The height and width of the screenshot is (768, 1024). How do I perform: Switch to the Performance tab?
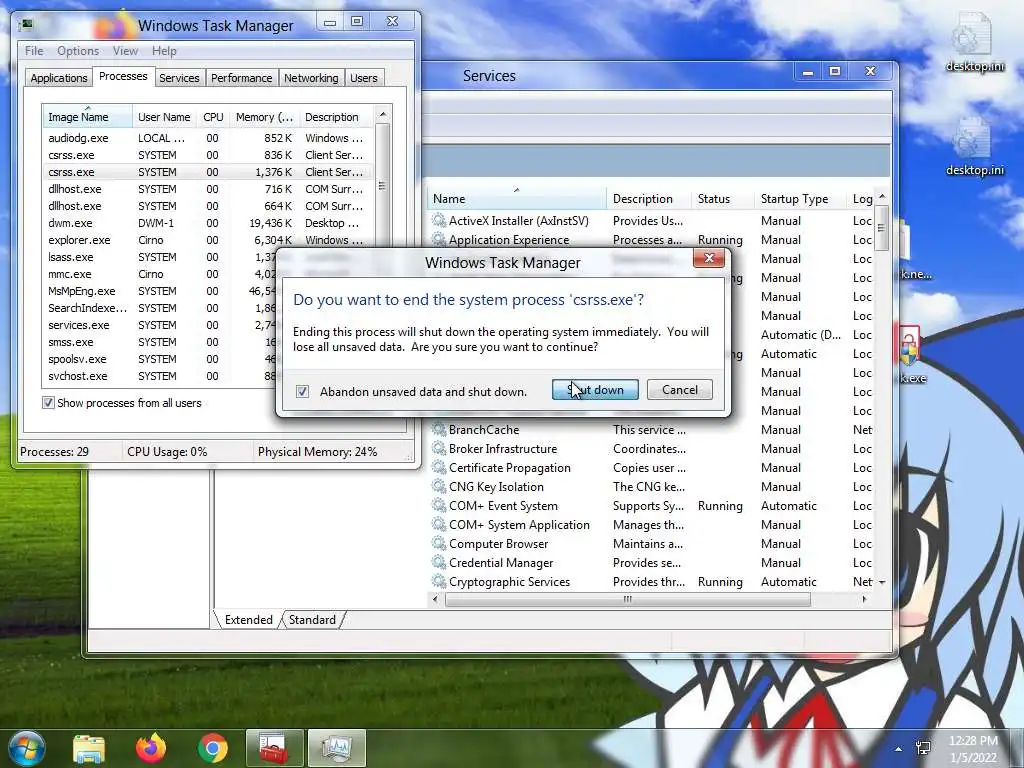(242, 78)
